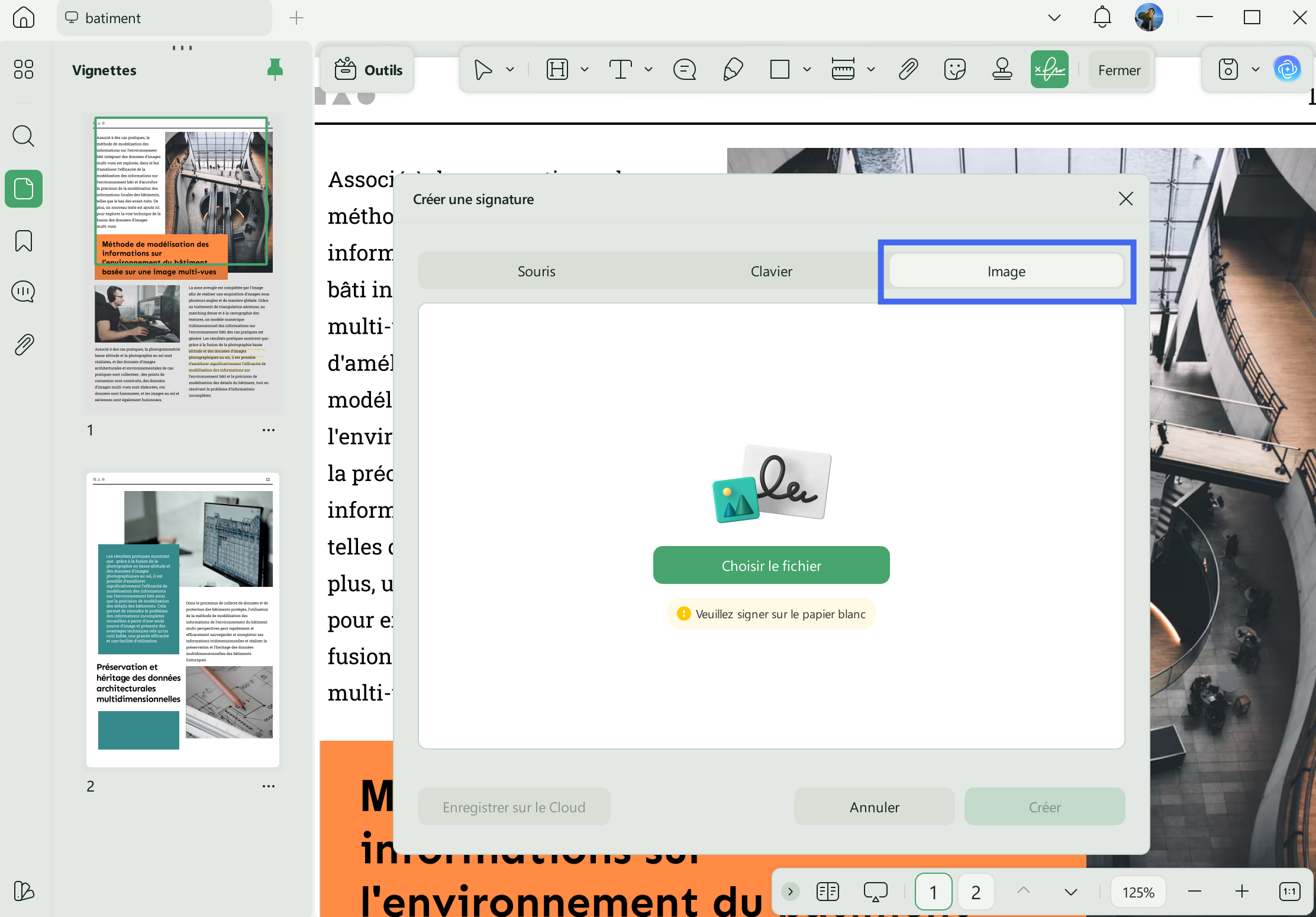Go to previous page arrow
This screenshot has width=1316, height=917.
[x=1024, y=890]
